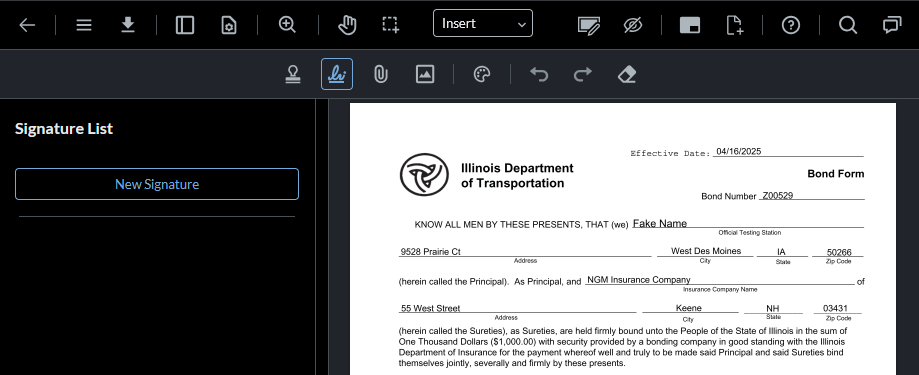Select the pan hand tool
This screenshot has width=919, height=375.
coord(347,25)
